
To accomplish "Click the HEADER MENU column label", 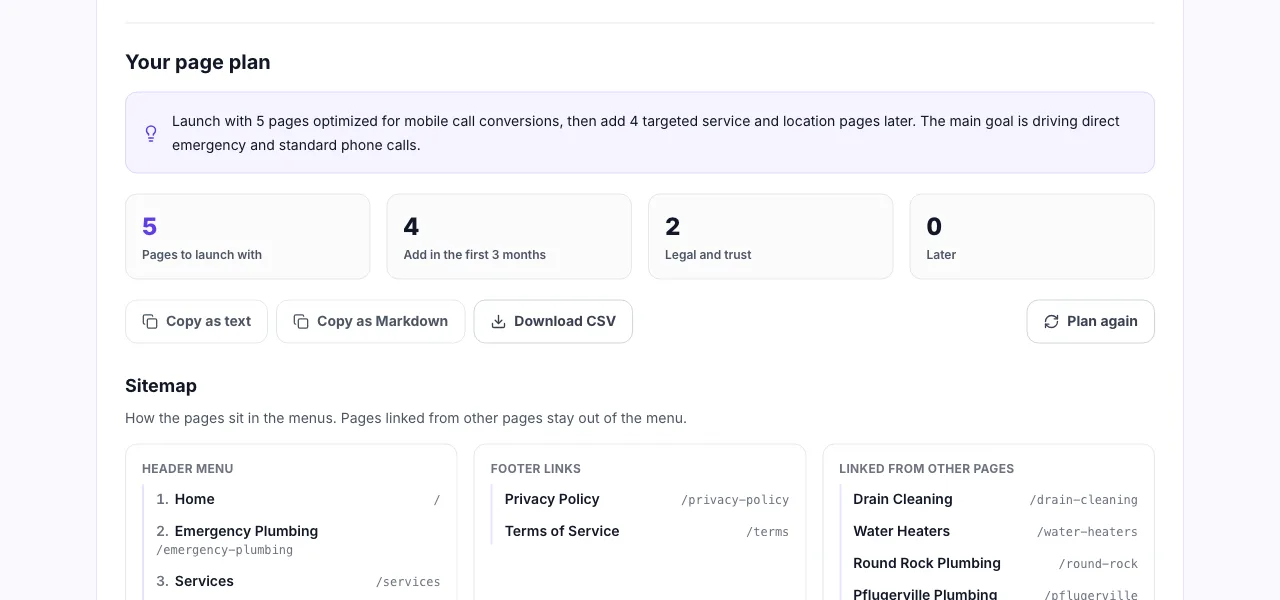I will tap(188, 469).
